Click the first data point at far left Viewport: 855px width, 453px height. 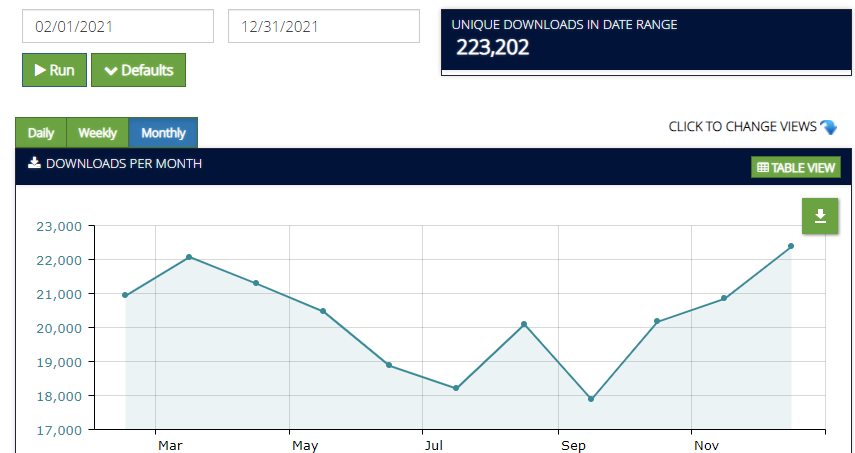[x=125, y=295]
